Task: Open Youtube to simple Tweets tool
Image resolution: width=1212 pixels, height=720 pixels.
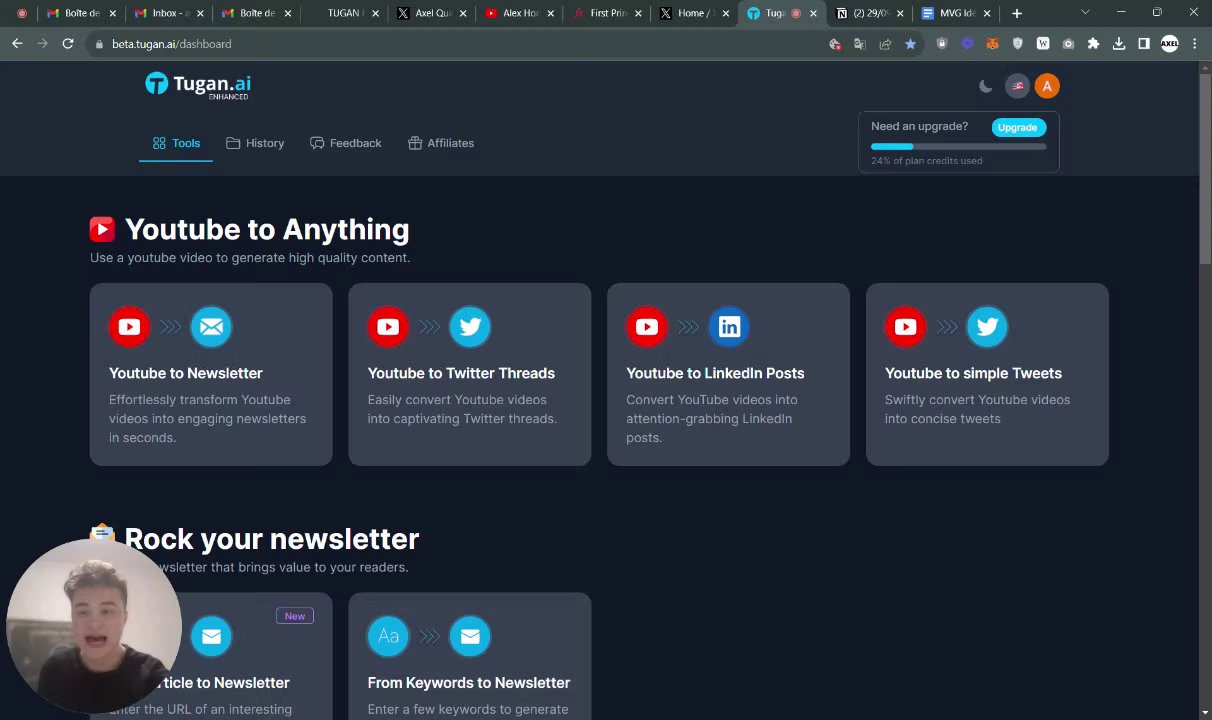Action: point(987,374)
